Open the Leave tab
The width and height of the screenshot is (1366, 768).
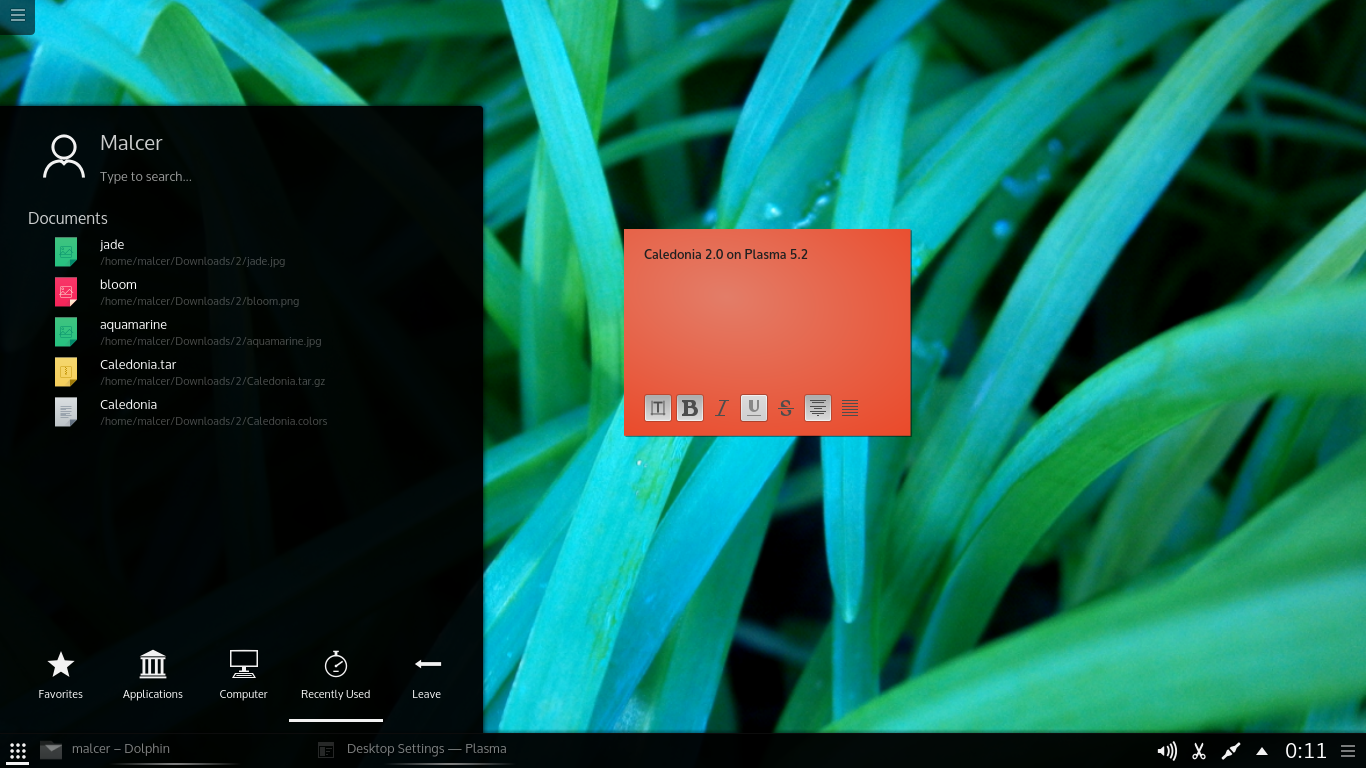[427, 675]
